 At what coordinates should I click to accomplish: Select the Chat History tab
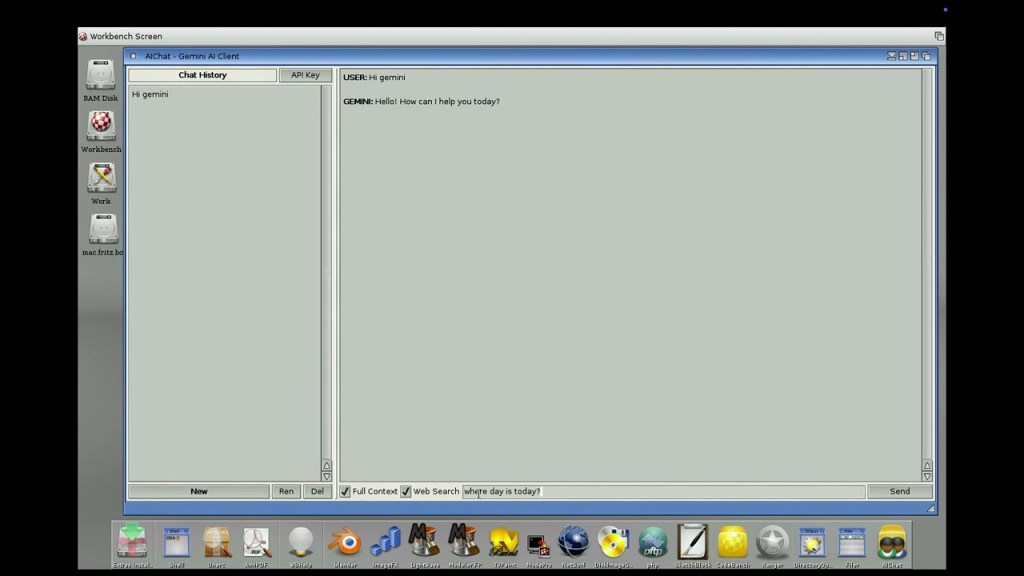pos(202,75)
